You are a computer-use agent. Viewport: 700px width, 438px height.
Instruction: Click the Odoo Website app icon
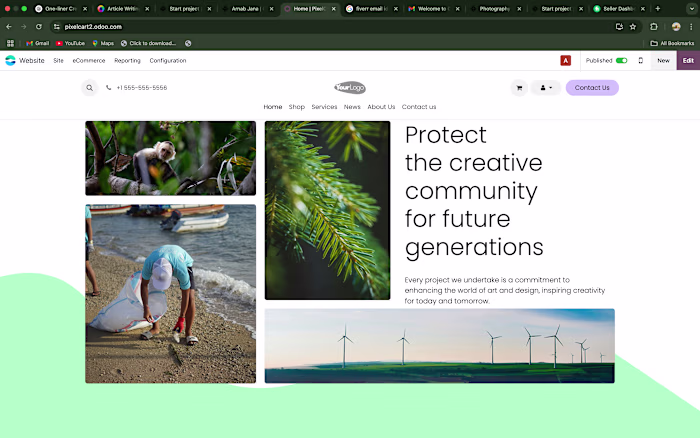10,60
